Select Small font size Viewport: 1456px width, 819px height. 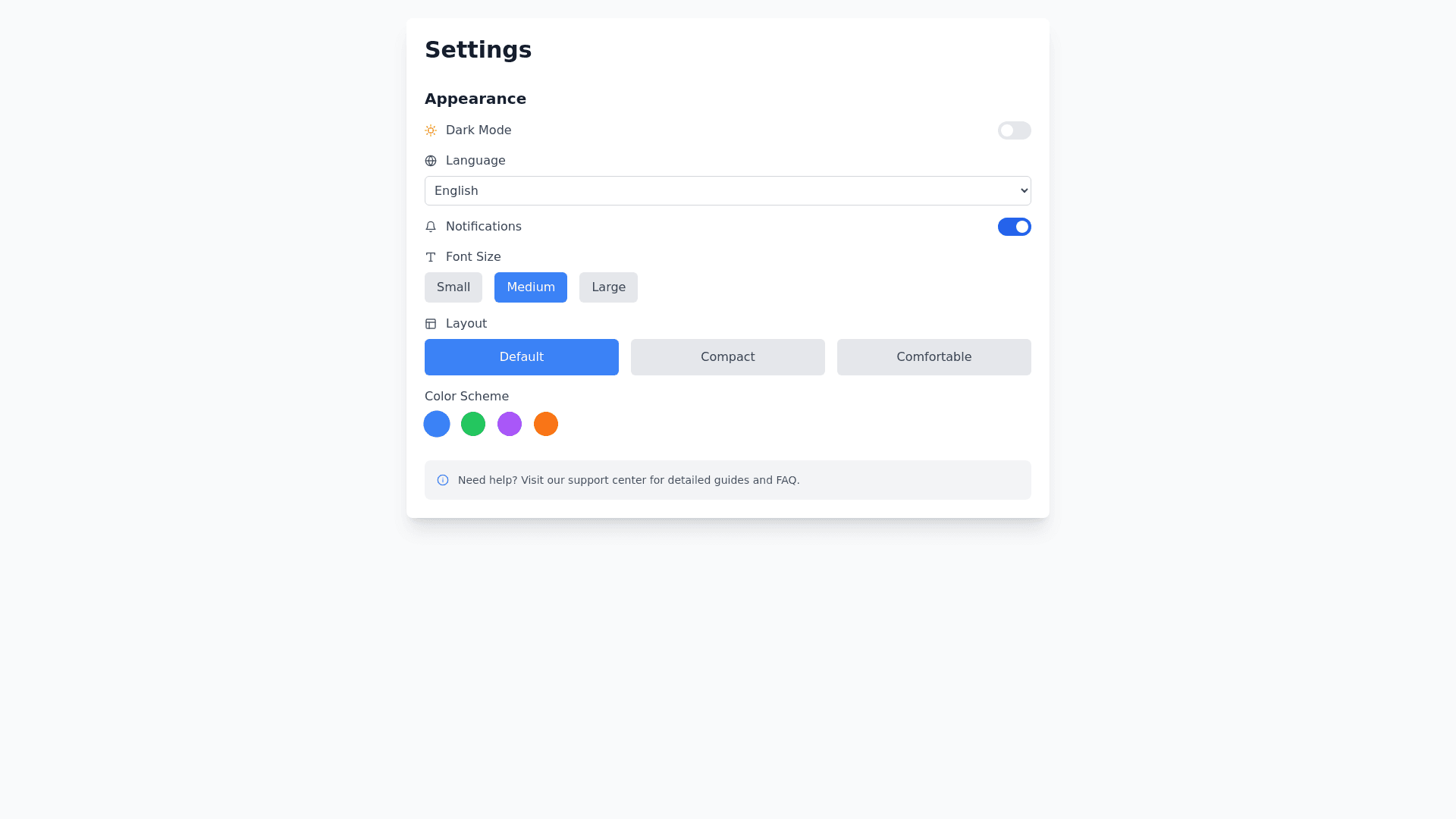(x=453, y=287)
